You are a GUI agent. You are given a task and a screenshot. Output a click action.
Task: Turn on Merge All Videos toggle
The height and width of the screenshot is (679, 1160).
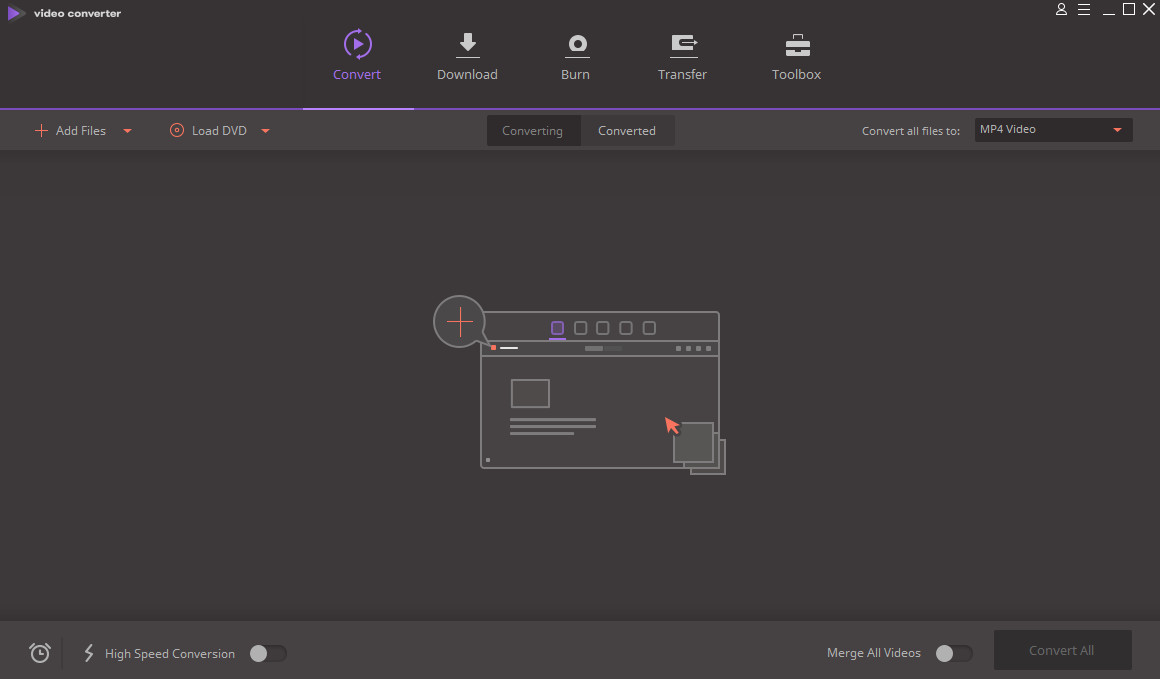953,653
